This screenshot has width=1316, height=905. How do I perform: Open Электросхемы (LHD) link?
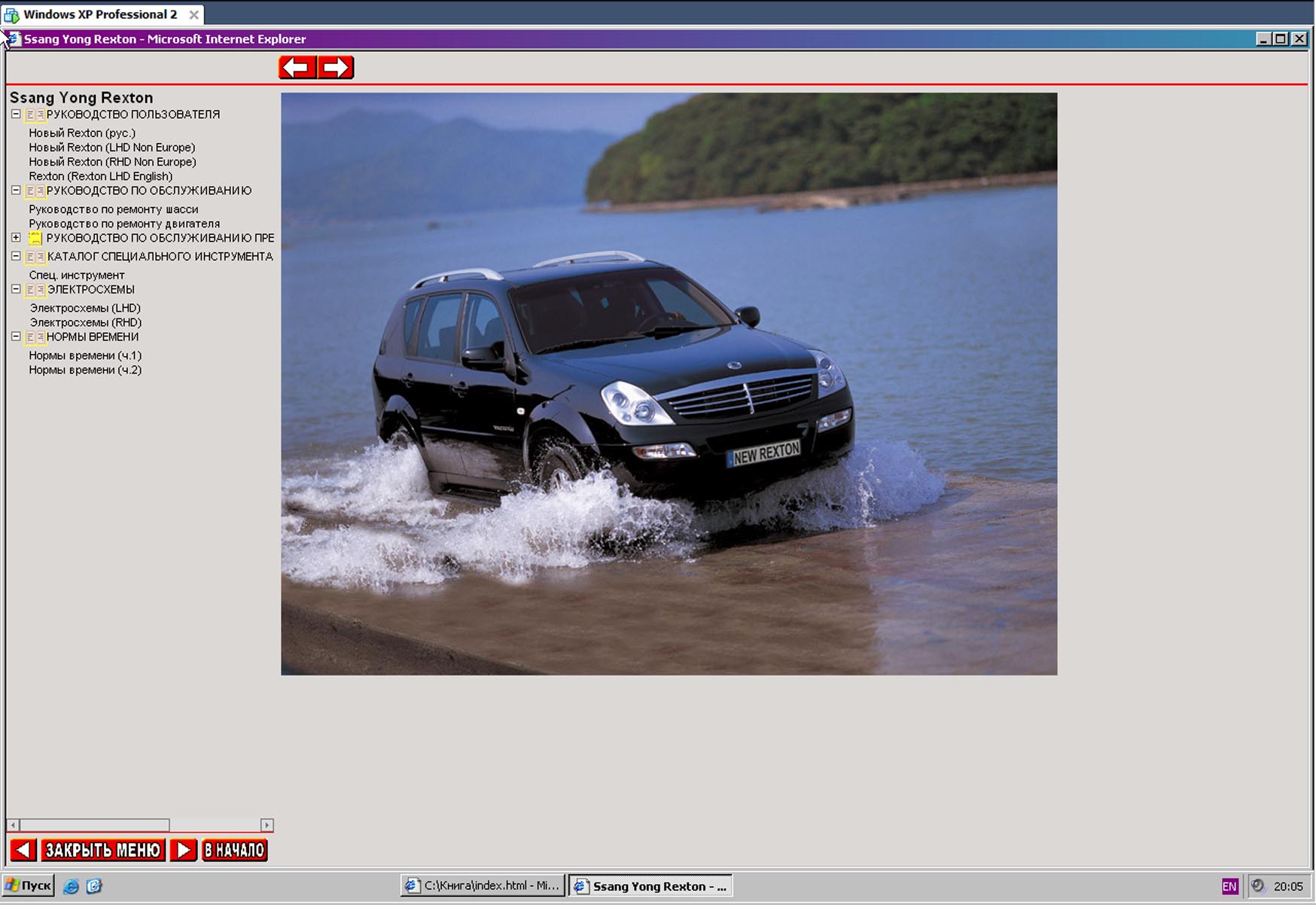point(85,308)
